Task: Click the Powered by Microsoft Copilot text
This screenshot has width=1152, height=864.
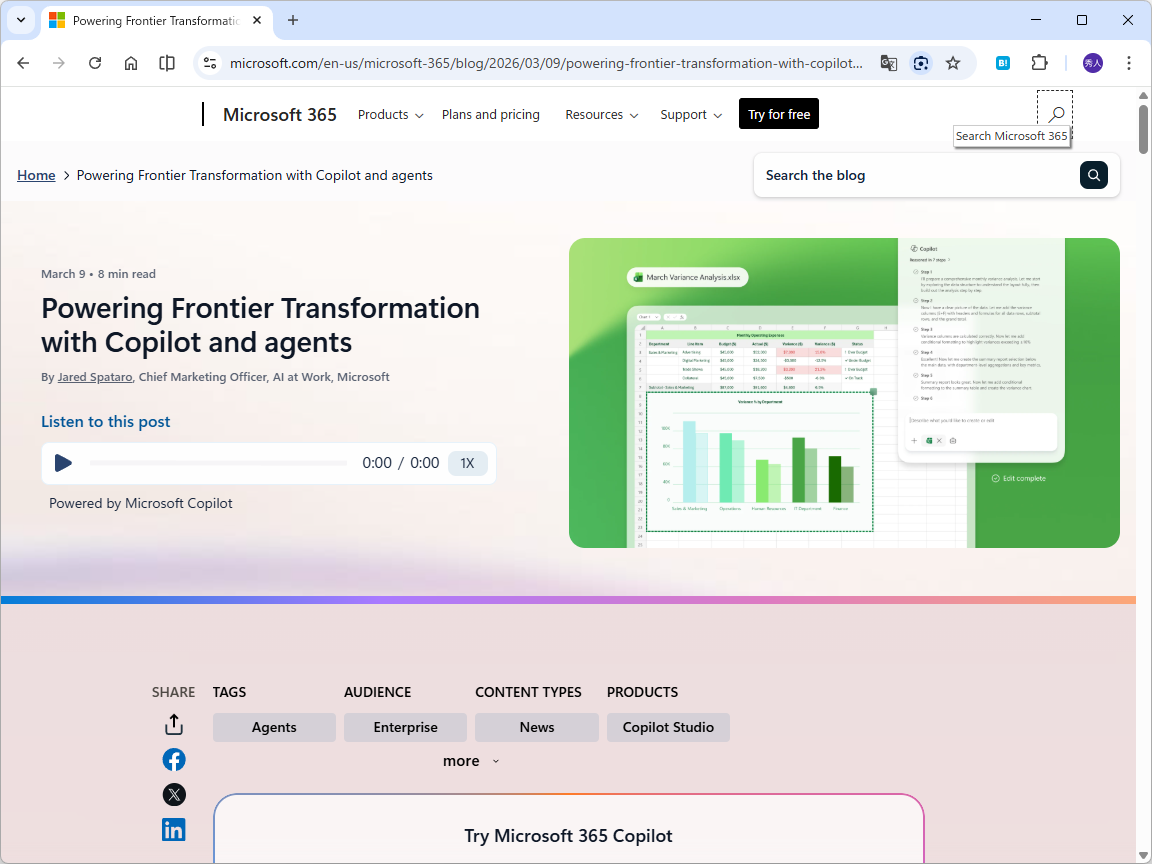Action: (x=140, y=503)
